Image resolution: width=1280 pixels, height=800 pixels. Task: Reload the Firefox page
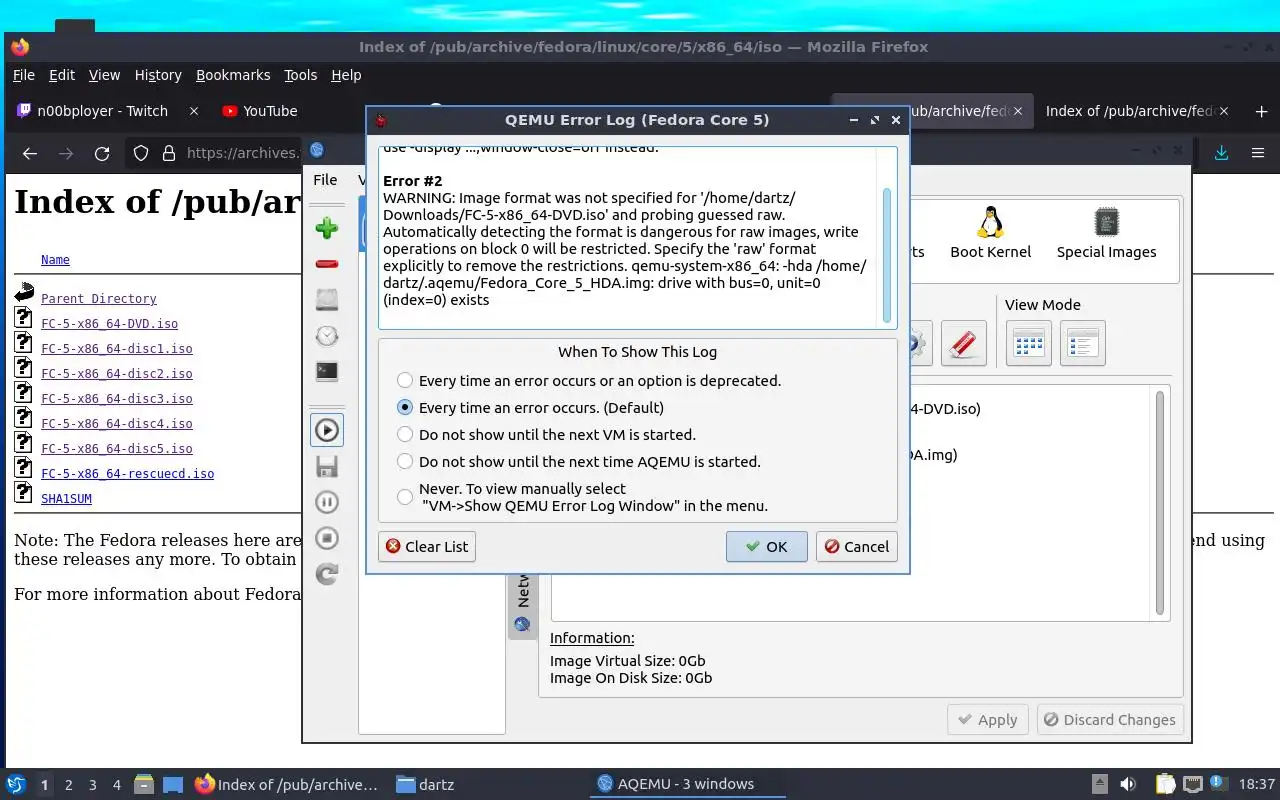click(102, 153)
